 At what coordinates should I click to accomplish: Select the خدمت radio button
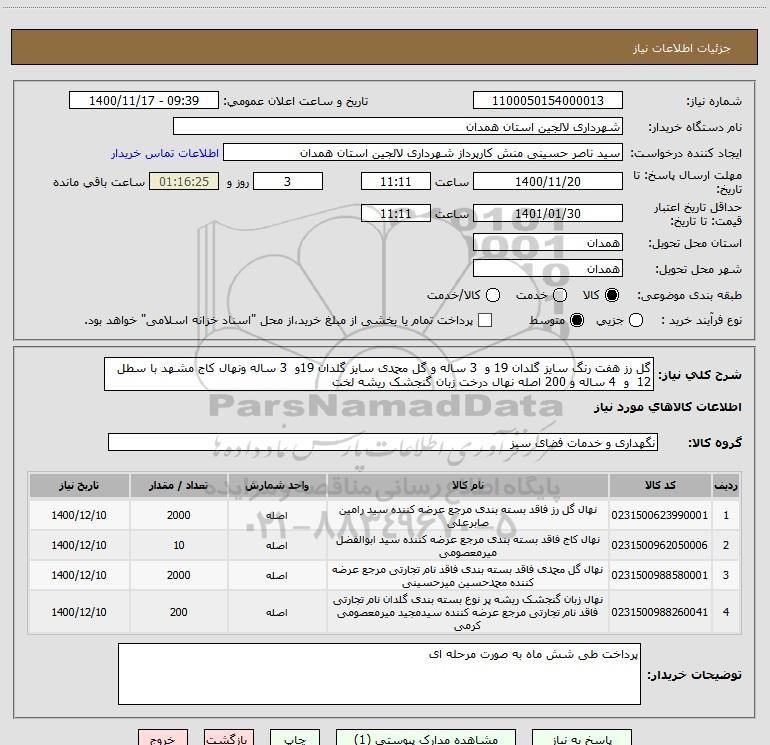coord(560,295)
